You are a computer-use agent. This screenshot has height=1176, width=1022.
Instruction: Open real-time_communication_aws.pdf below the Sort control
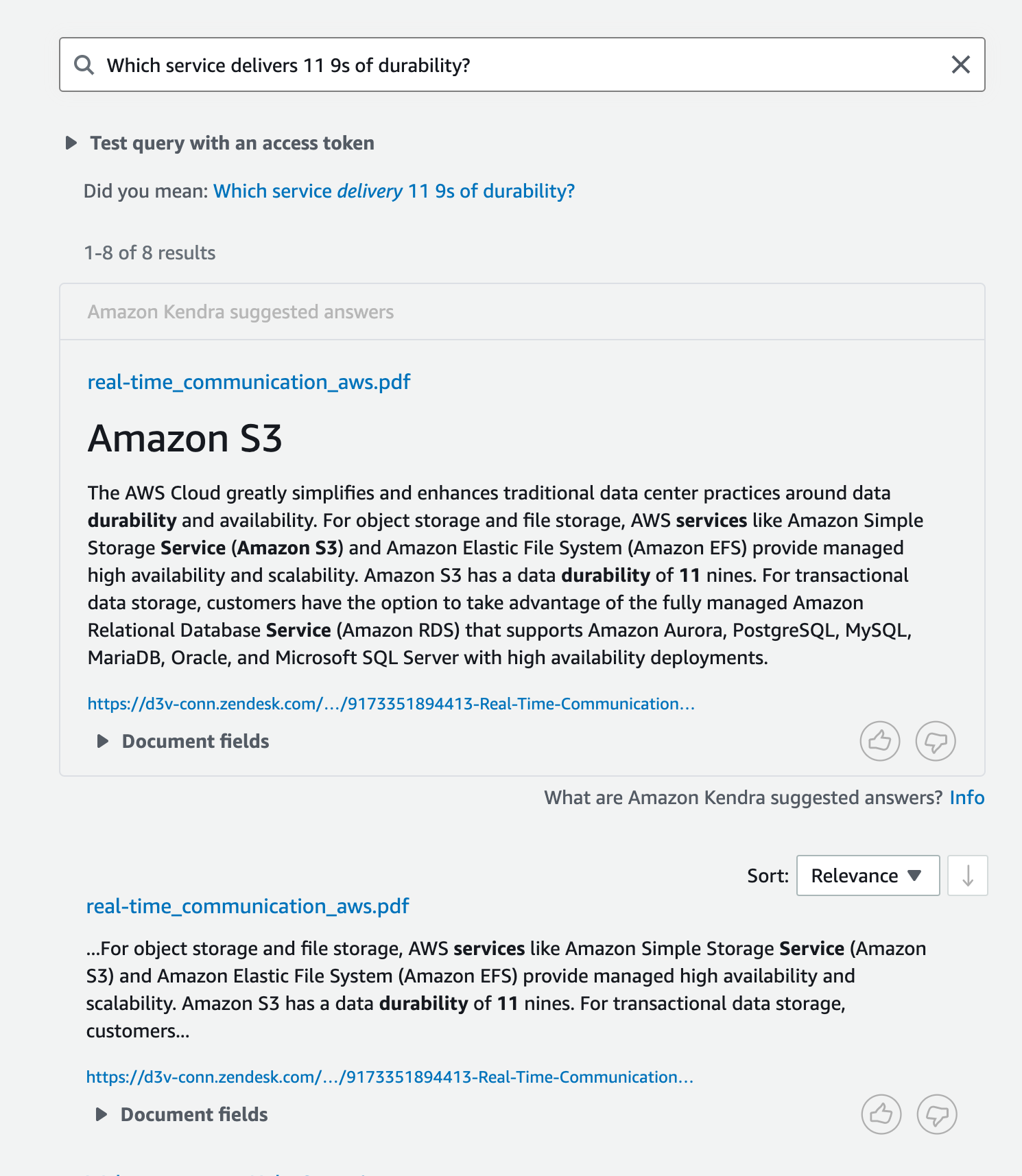248,906
